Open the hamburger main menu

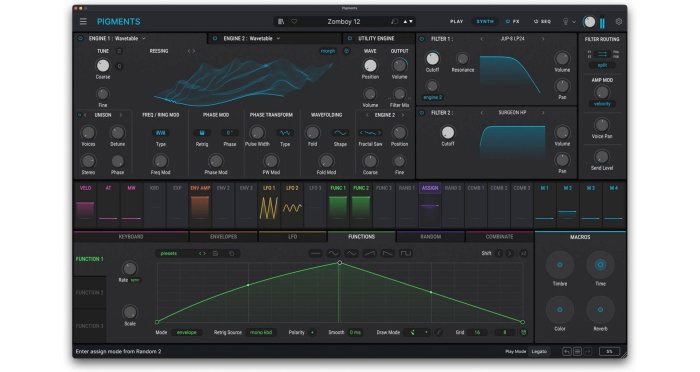pyautogui.click(x=83, y=21)
